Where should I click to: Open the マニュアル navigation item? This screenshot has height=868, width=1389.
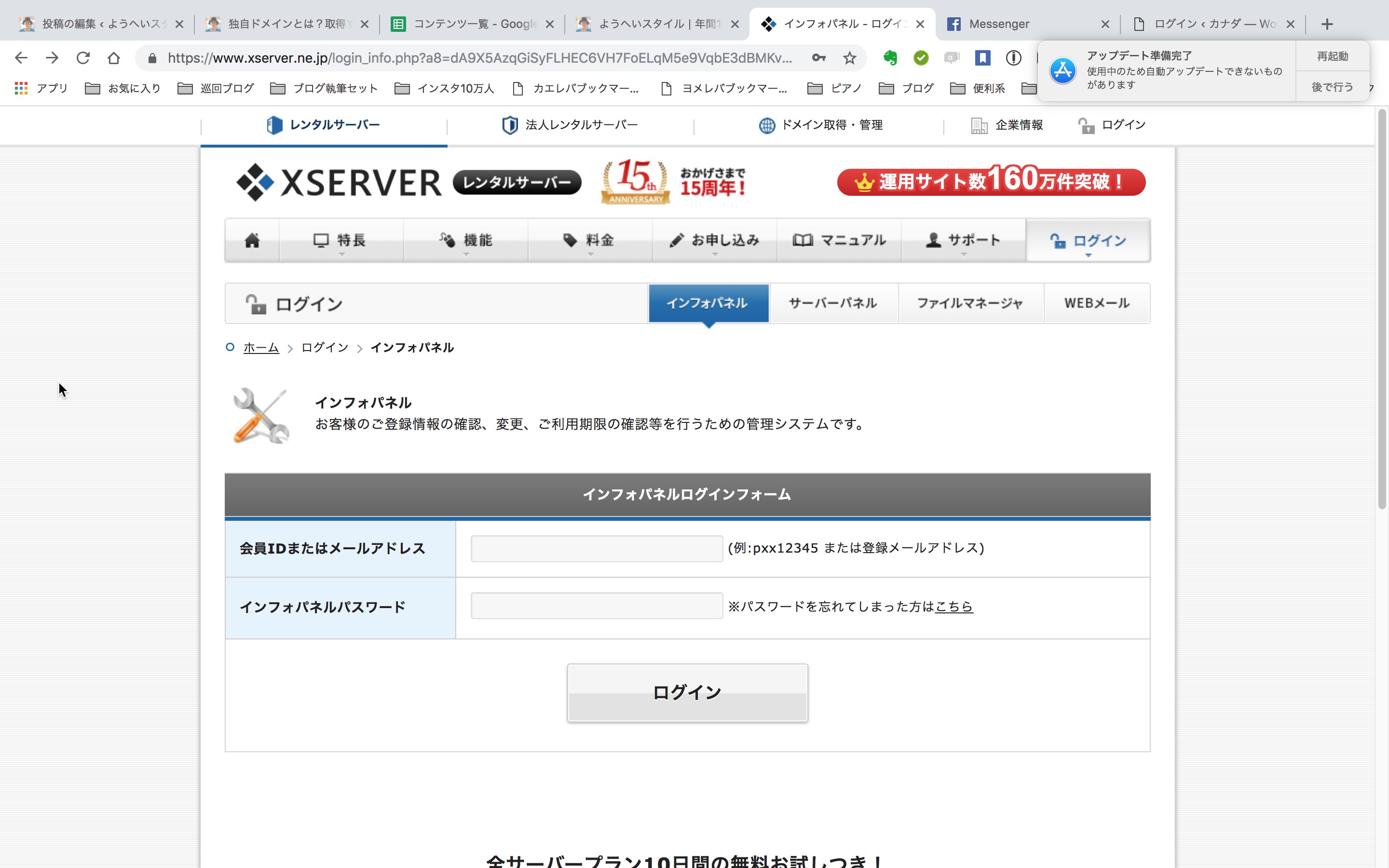click(839, 240)
